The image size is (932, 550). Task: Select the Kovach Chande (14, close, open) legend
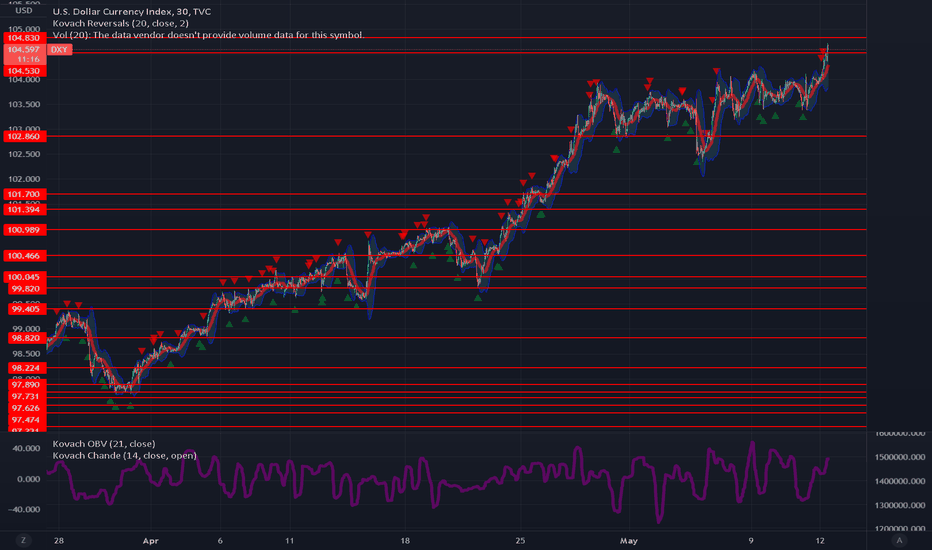[x=124, y=455]
